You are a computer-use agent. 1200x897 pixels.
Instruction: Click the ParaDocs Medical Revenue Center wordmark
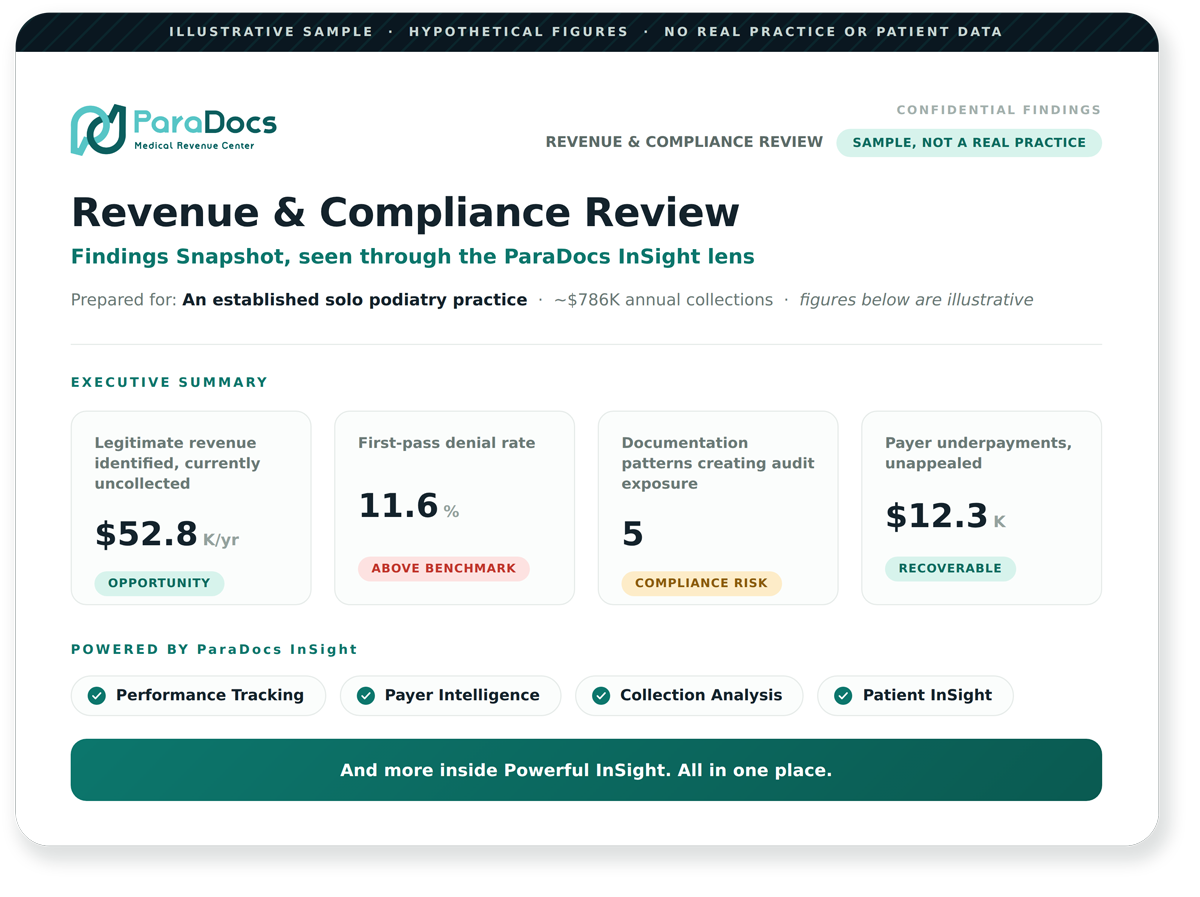[x=205, y=129]
